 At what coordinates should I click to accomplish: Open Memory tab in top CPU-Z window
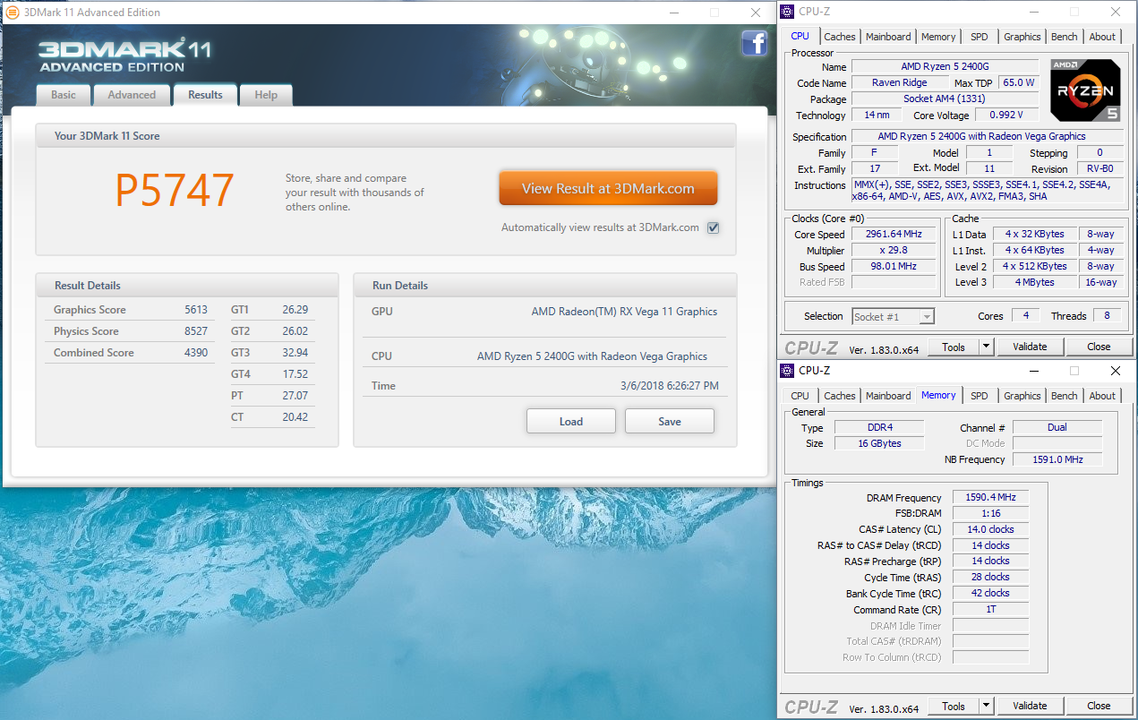(x=938, y=37)
